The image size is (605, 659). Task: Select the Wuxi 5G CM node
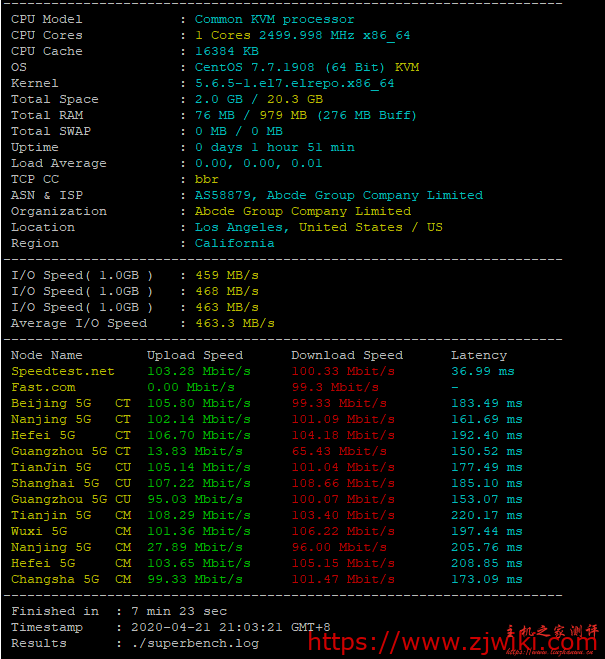(70, 531)
